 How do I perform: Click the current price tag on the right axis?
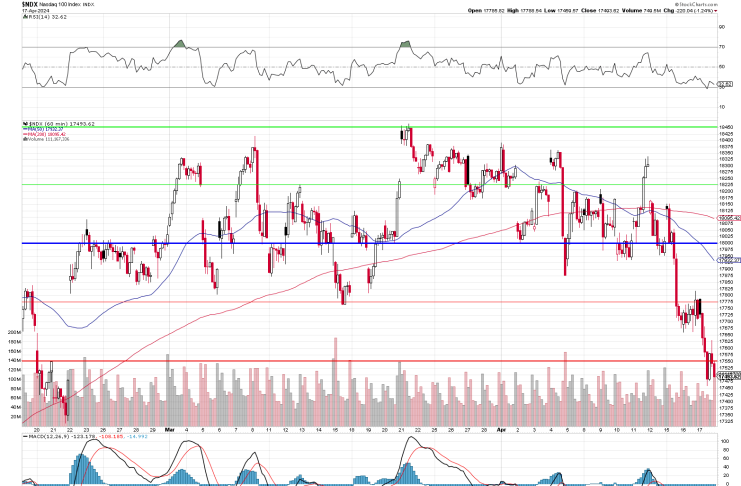[726, 375]
